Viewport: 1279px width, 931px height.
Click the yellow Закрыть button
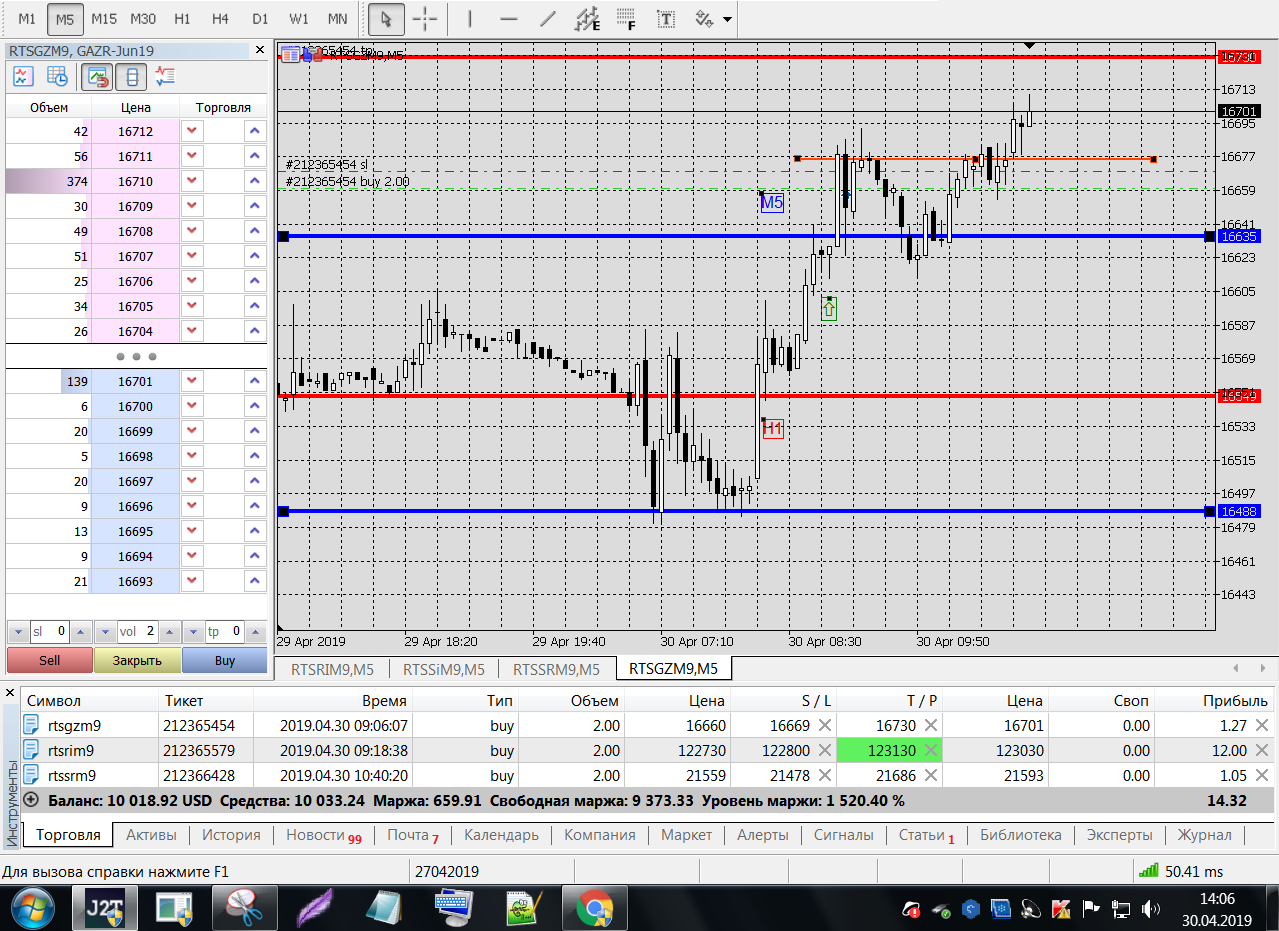point(137,660)
